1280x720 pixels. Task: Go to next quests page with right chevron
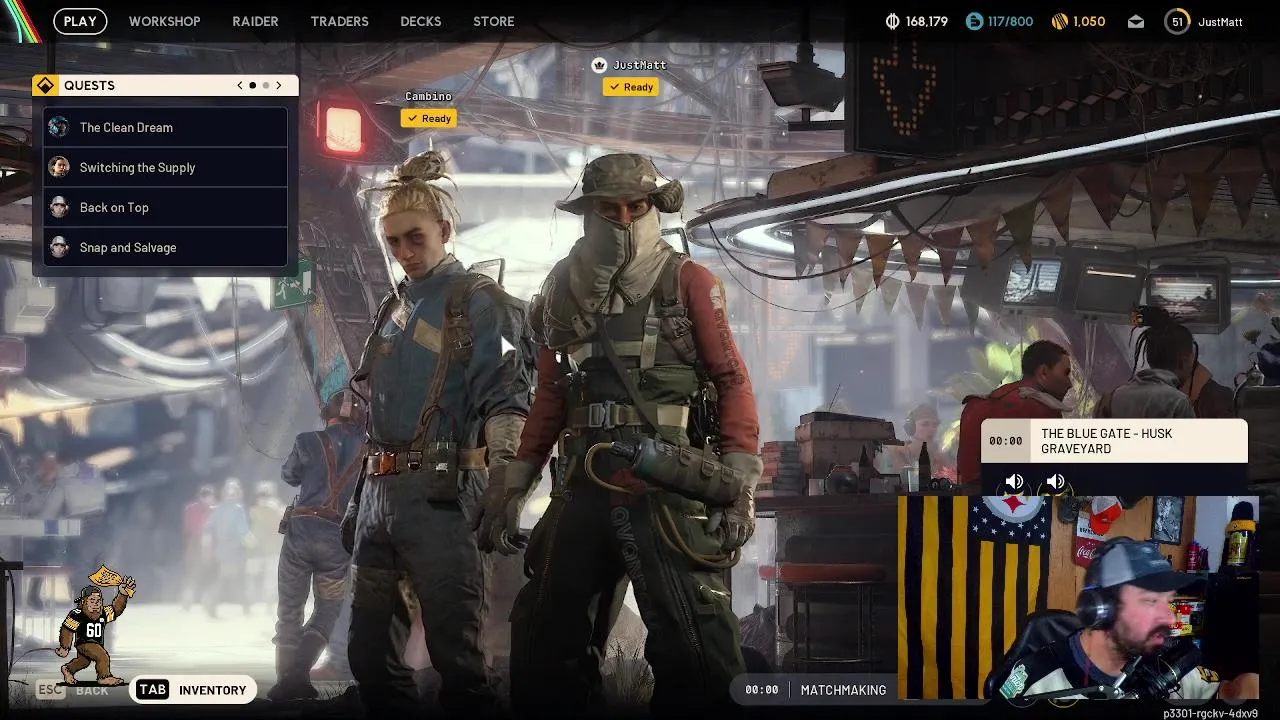point(279,86)
